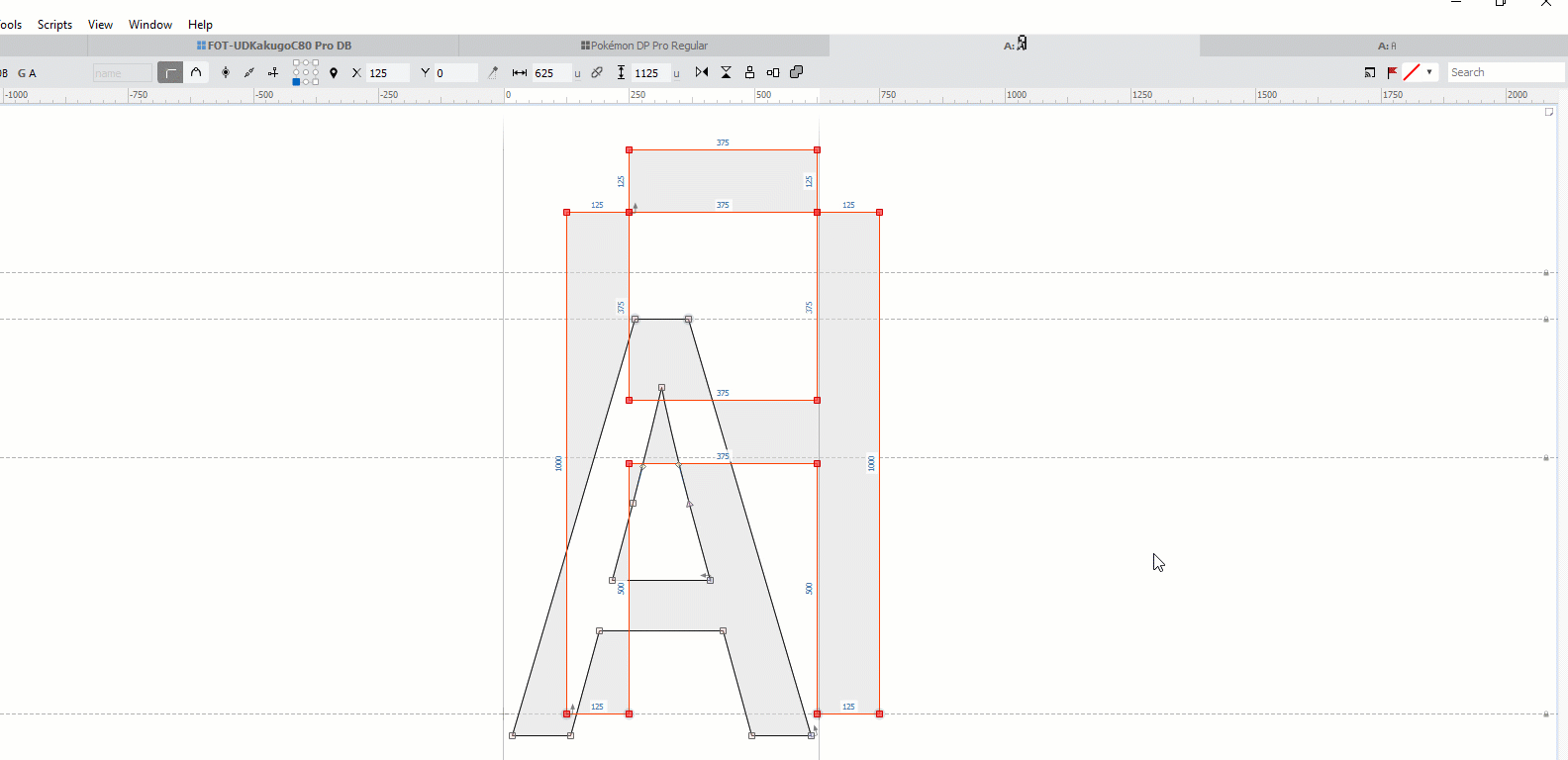Select the bottom-left node of black A outline
Screen dimensions: 1568x760
pos(512,735)
